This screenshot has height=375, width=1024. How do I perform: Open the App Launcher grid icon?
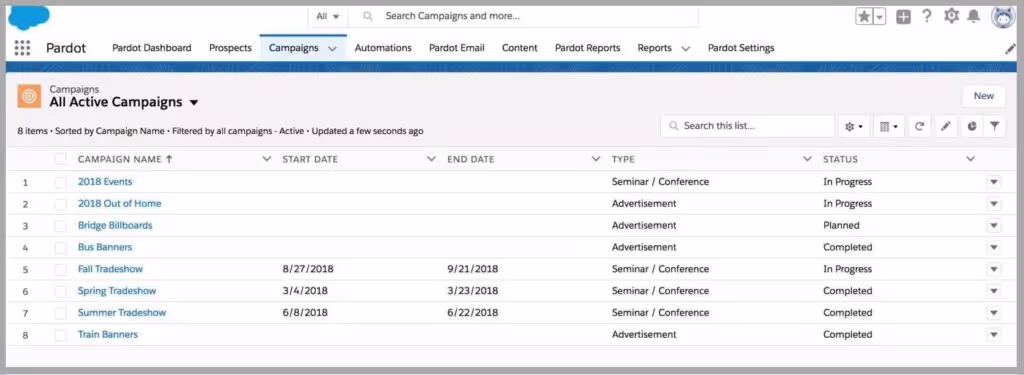22,48
